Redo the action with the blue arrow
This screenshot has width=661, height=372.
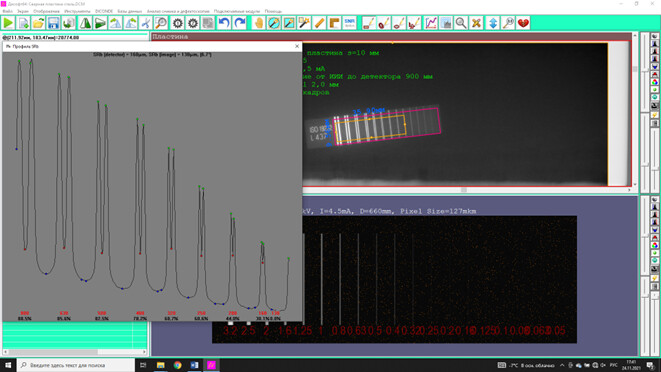239,23
